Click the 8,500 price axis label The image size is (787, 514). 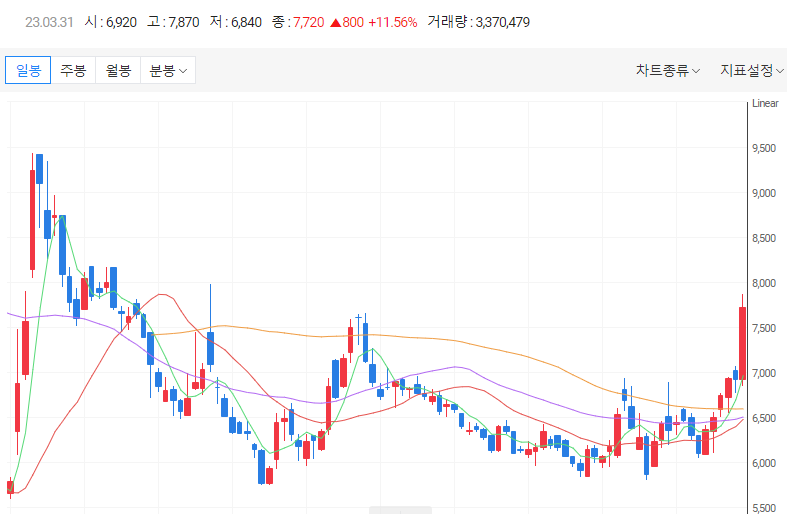coord(764,238)
